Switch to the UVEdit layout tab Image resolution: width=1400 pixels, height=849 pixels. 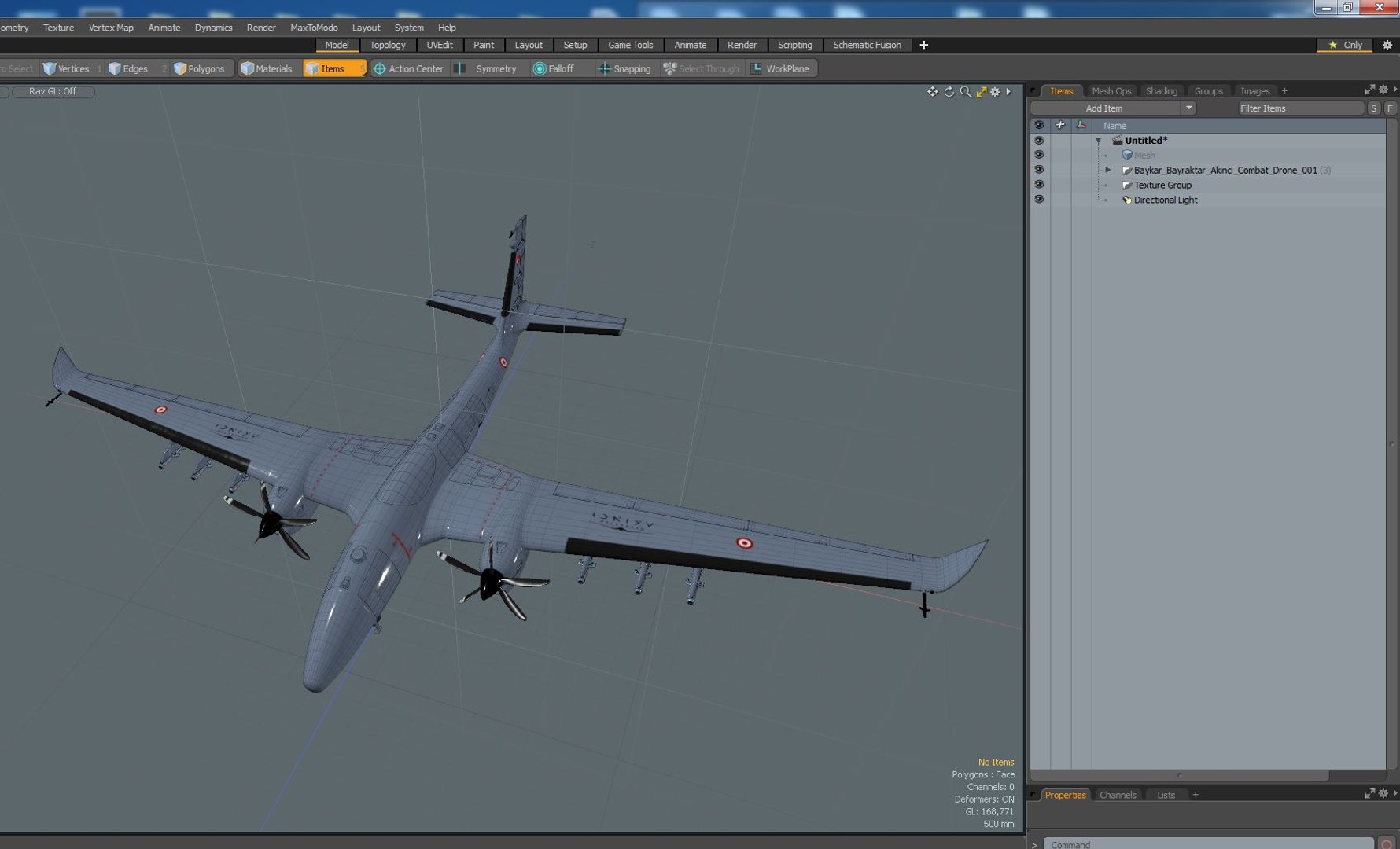tap(439, 45)
